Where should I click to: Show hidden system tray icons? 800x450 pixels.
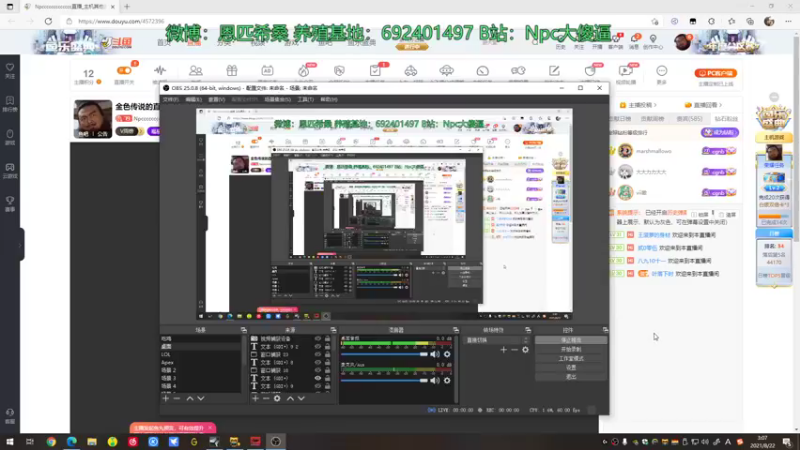click(605, 442)
